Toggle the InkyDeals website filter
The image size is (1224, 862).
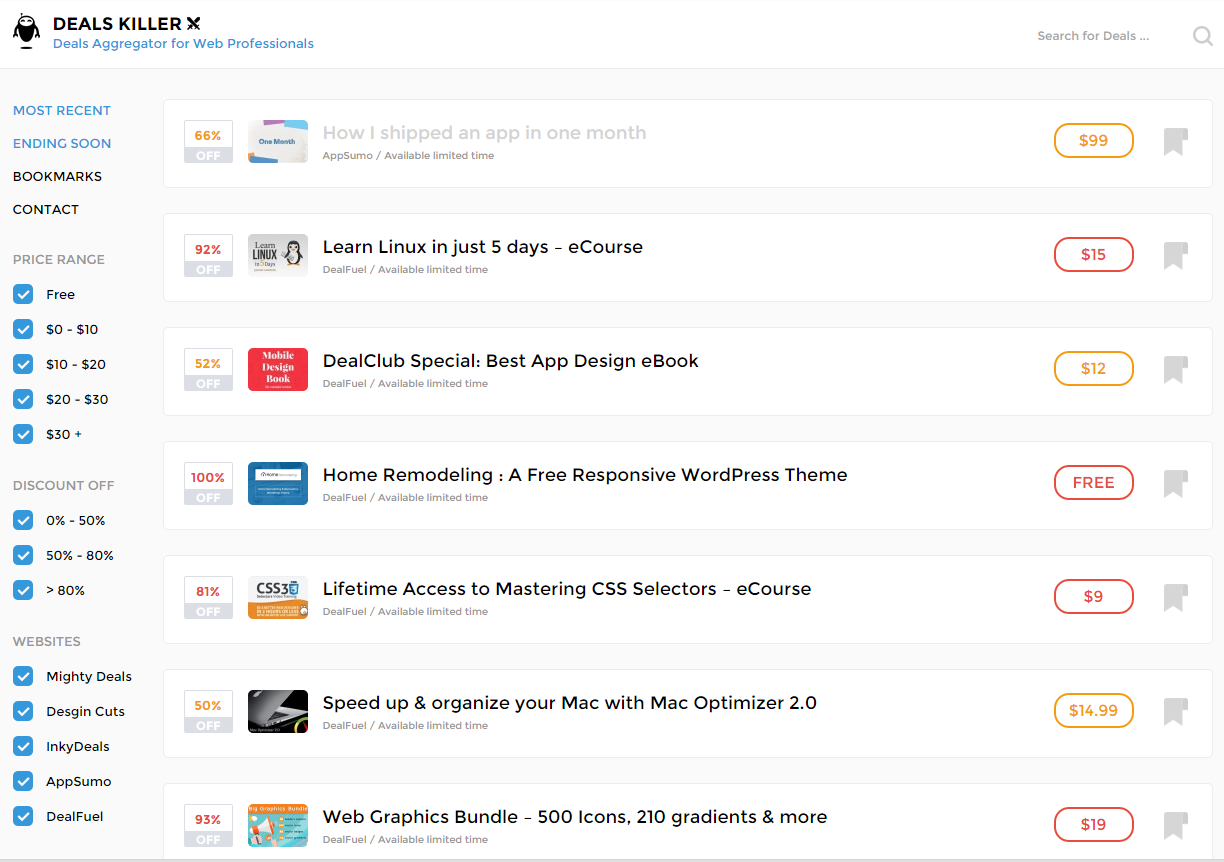(23, 746)
